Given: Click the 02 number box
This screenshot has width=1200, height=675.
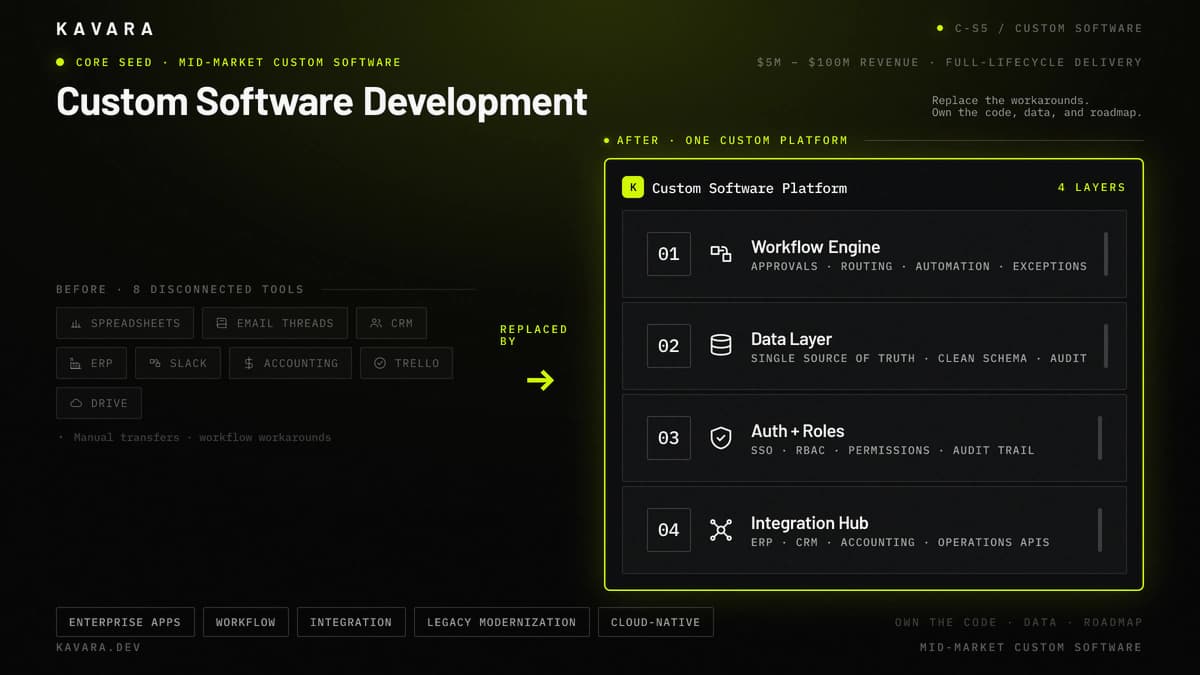Looking at the screenshot, I should tap(669, 346).
